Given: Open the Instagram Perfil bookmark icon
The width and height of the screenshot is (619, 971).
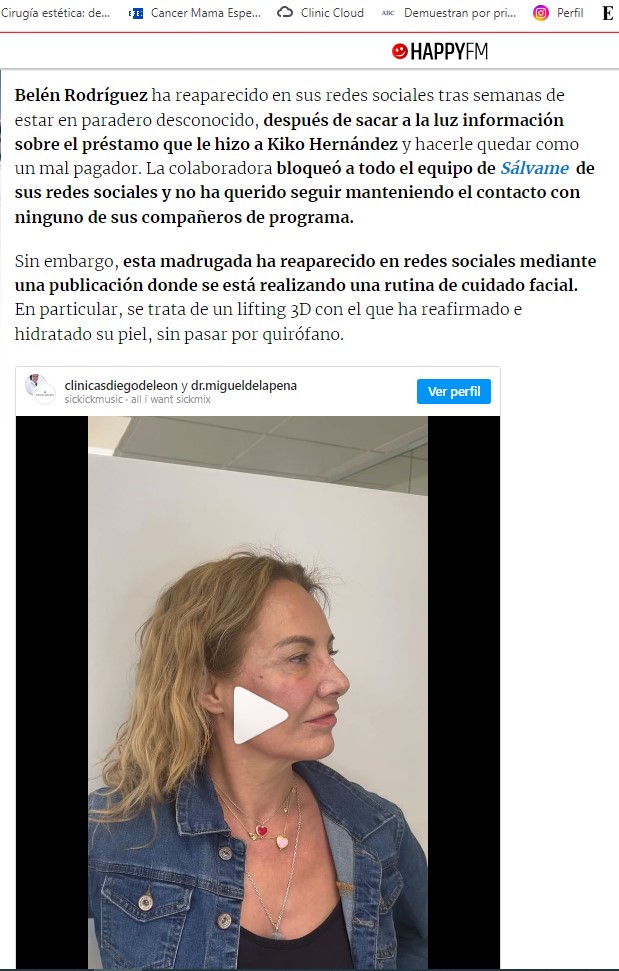Looking at the screenshot, I should click(540, 13).
